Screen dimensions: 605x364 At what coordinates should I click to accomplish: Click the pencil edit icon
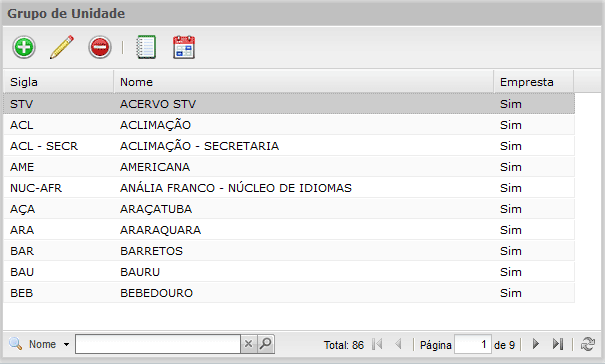tap(62, 47)
